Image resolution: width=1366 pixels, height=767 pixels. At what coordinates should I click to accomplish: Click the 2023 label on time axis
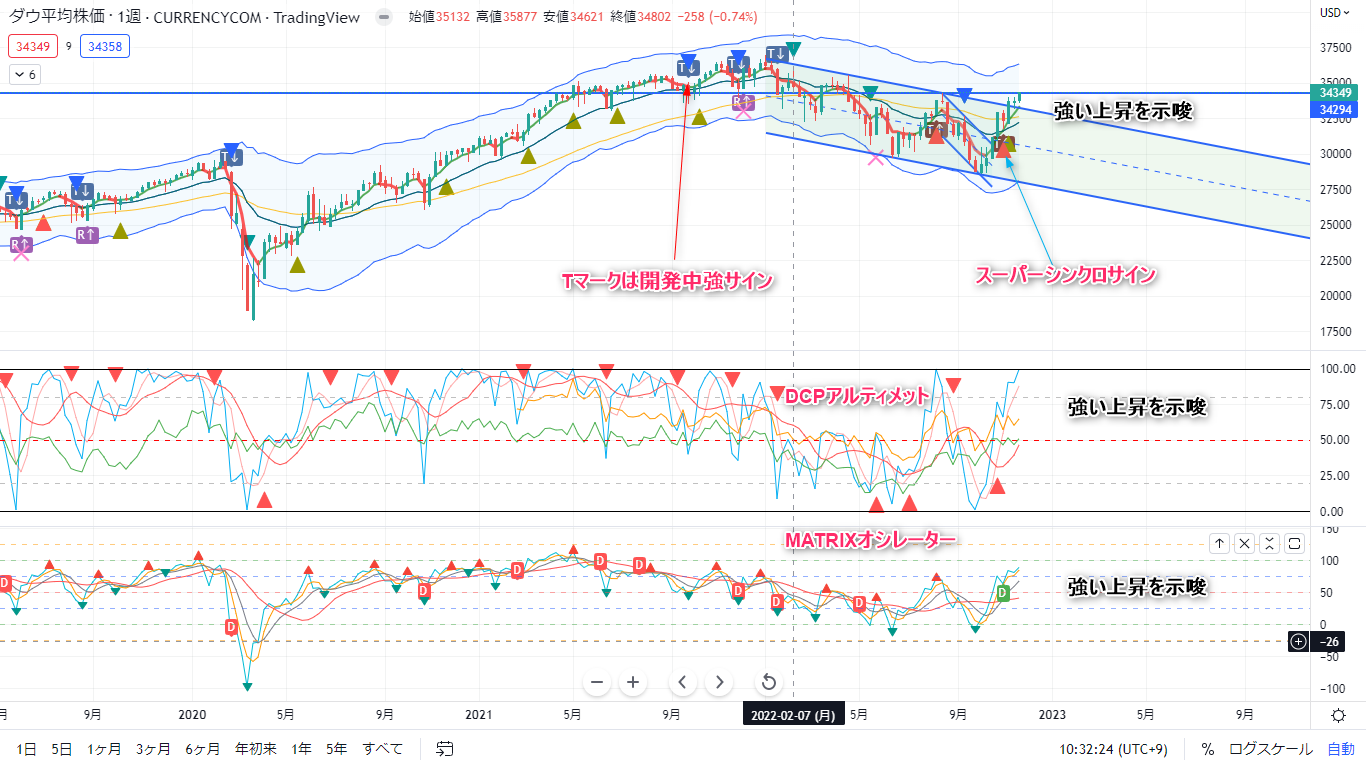pyautogui.click(x=1052, y=715)
